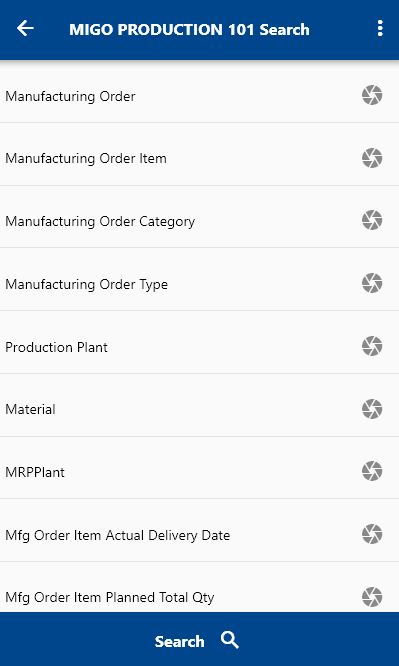
Task: Tap scan icon for Actual Delivery Date
Action: (372, 534)
